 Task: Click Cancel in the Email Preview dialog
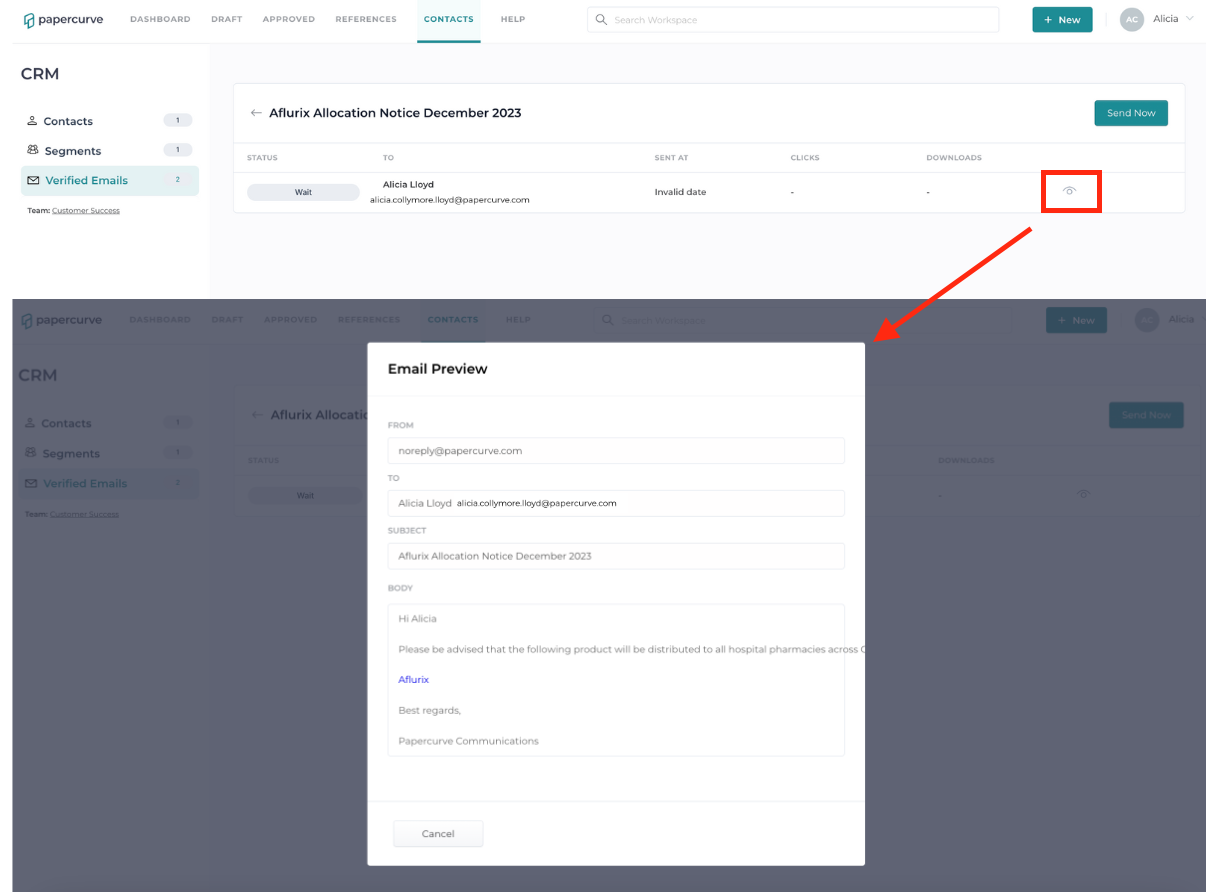(438, 834)
